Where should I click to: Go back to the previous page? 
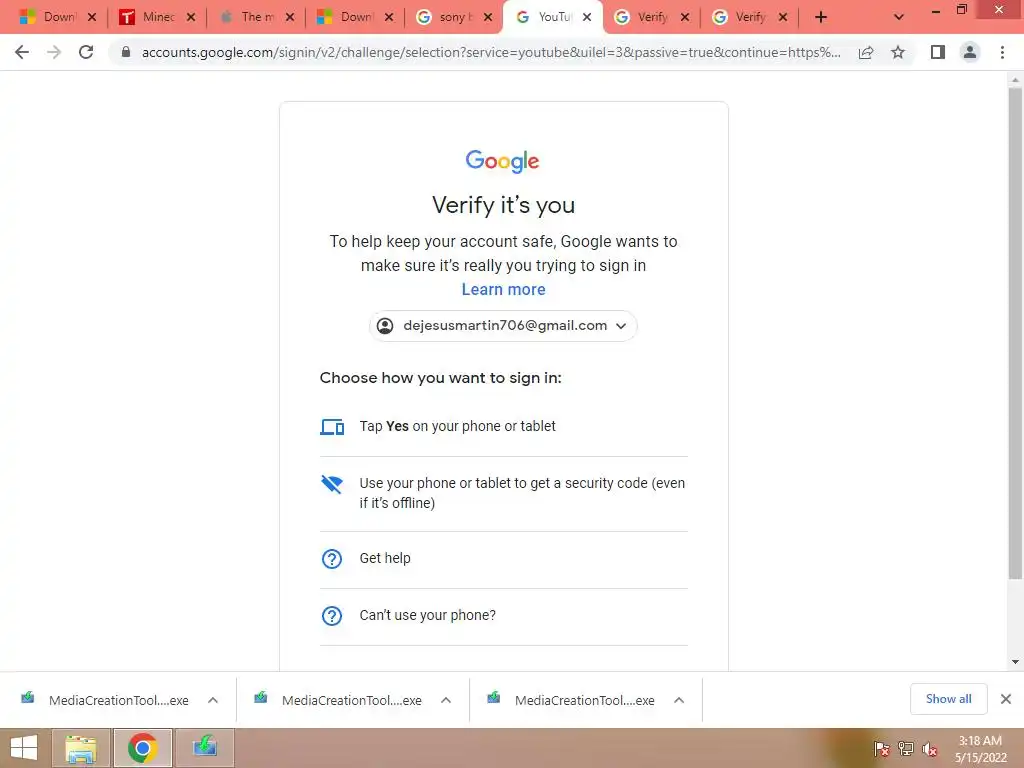(x=22, y=52)
